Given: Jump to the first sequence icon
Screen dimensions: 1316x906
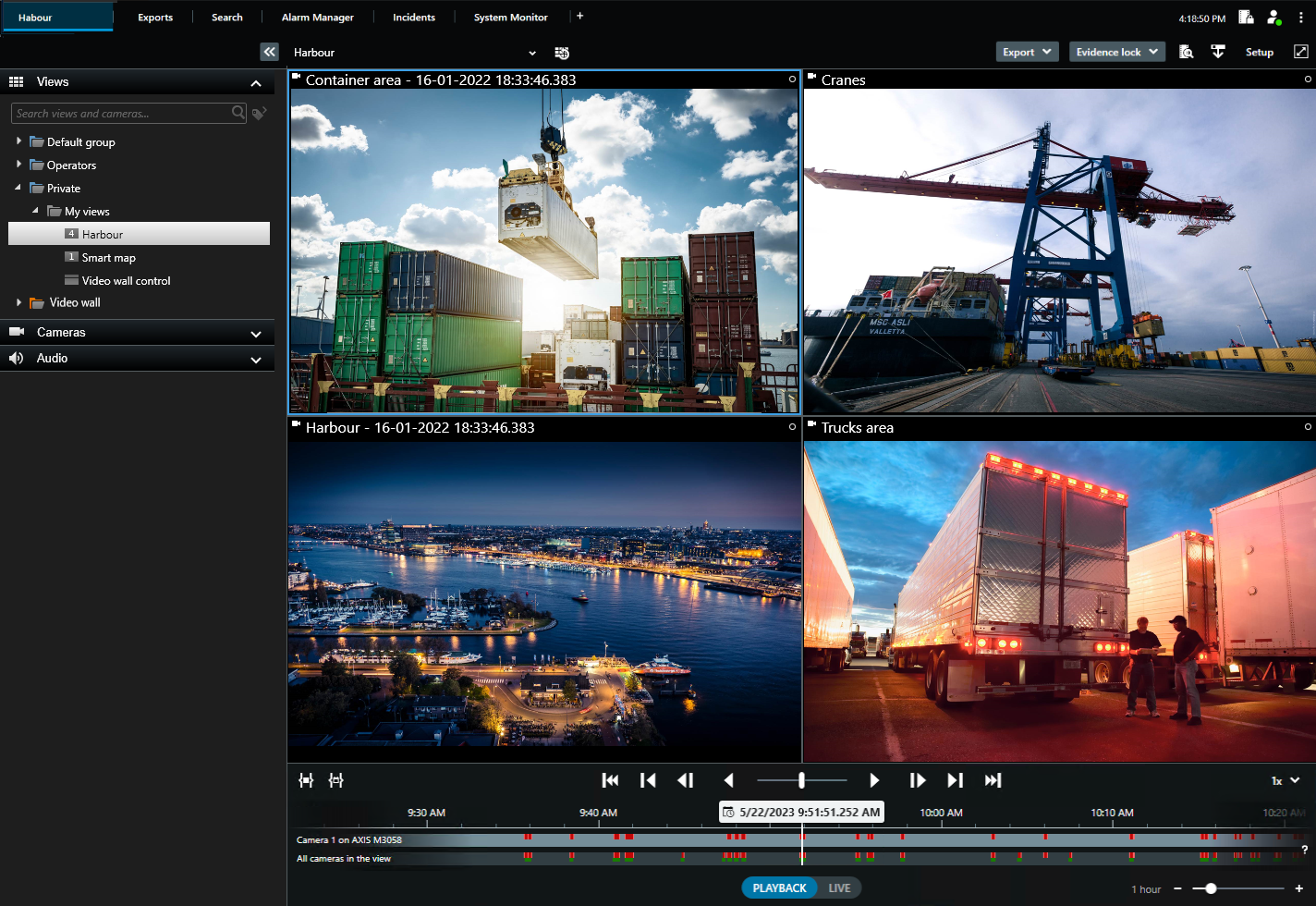Looking at the screenshot, I should [610, 780].
